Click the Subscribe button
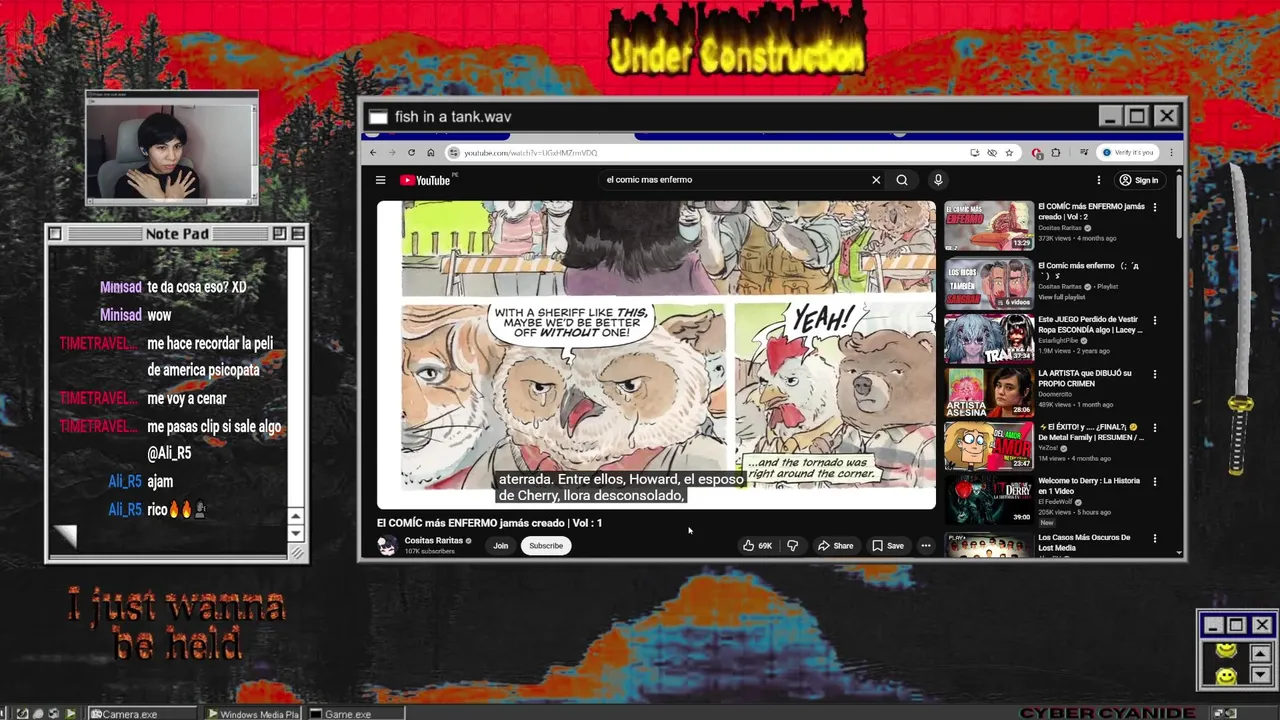 (546, 546)
